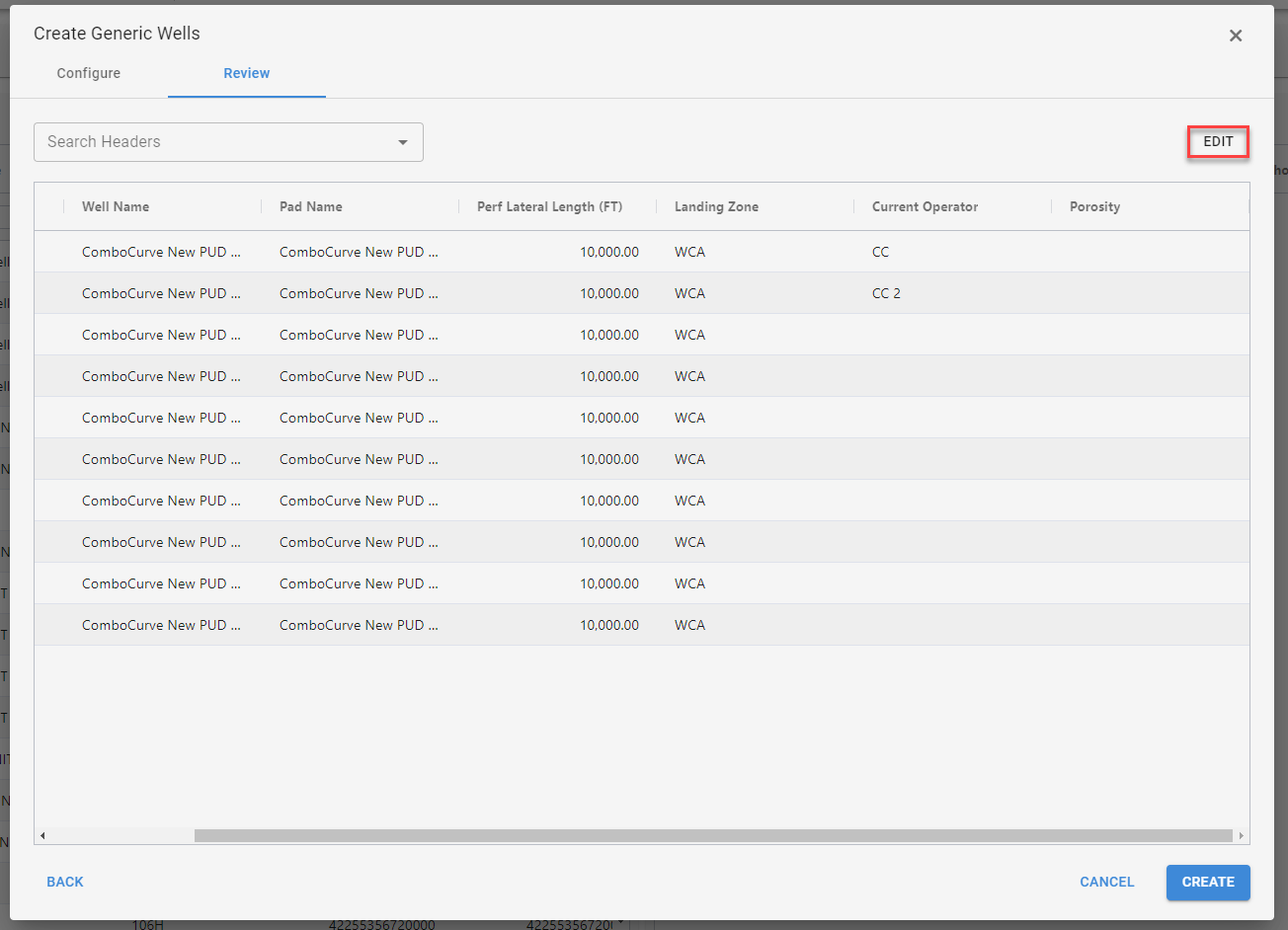Click 10,000.00 value in the CC row
The height and width of the screenshot is (930, 1288).
(x=609, y=252)
